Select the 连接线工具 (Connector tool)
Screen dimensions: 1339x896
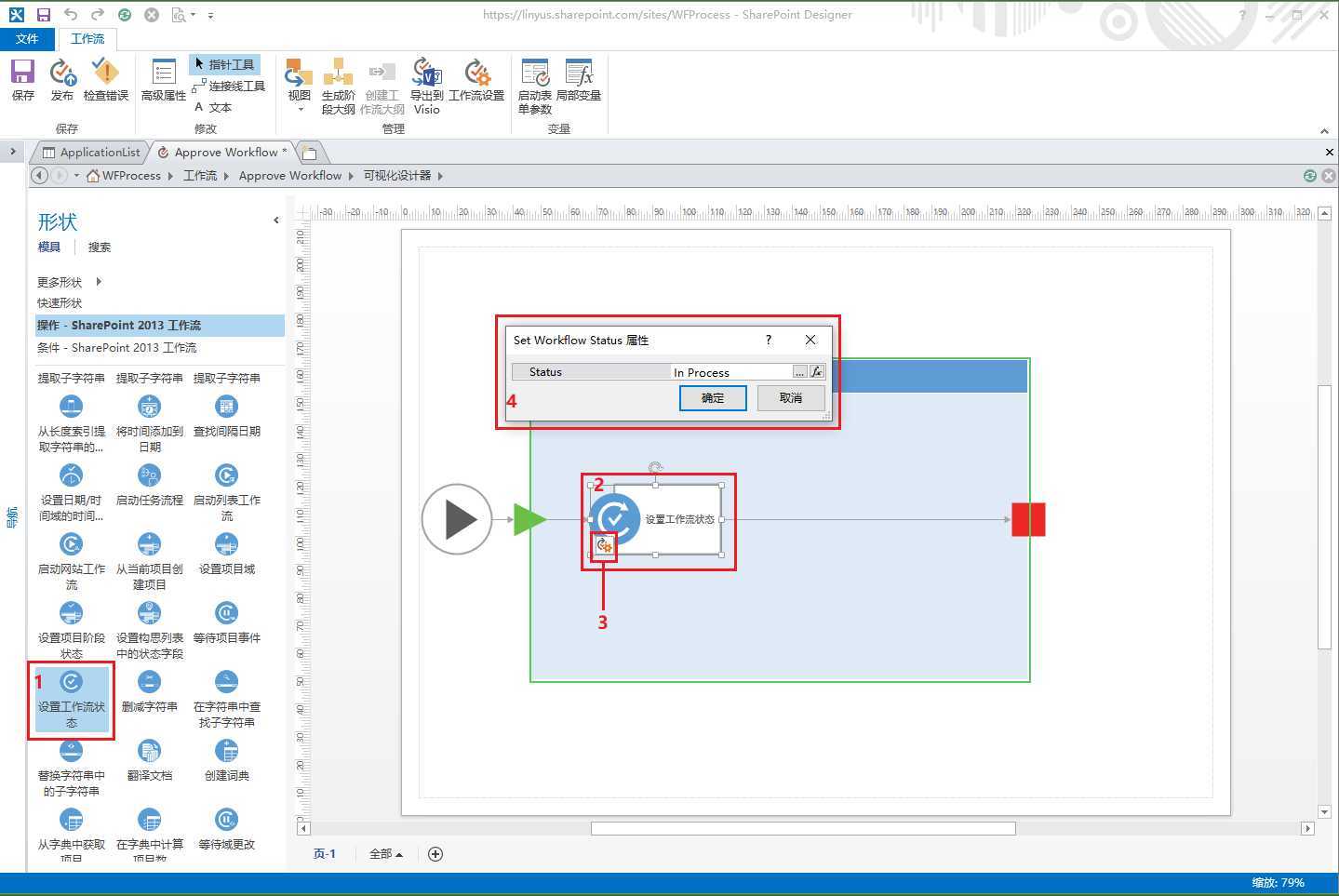[x=229, y=86]
